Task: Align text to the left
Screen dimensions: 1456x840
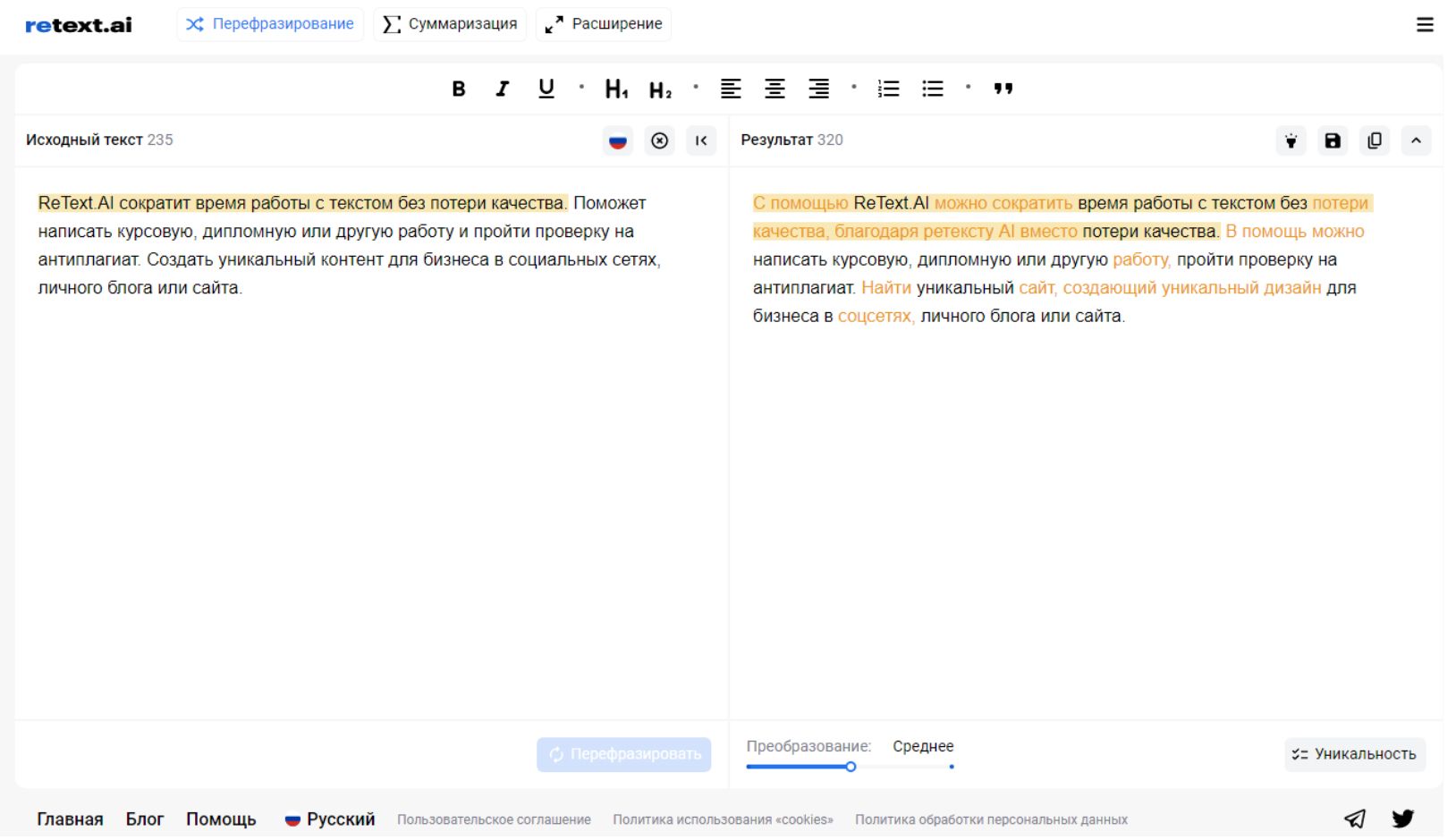Action: click(731, 89)
